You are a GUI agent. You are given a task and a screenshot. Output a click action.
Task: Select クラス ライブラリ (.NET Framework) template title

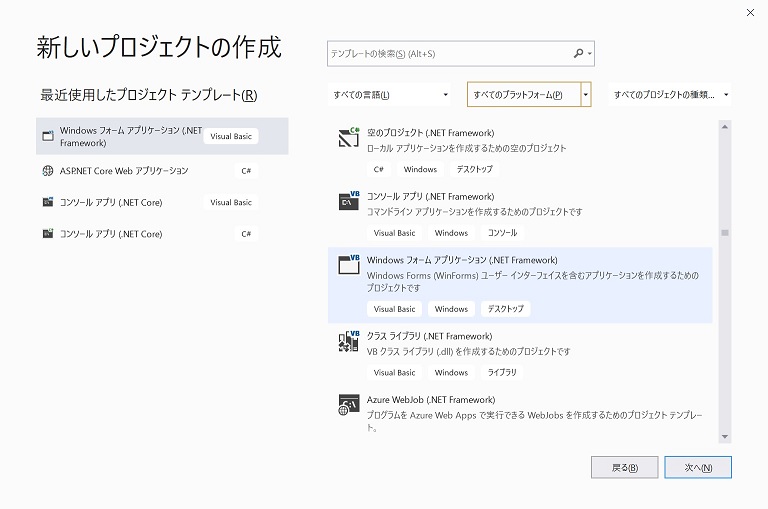[430, 336]
